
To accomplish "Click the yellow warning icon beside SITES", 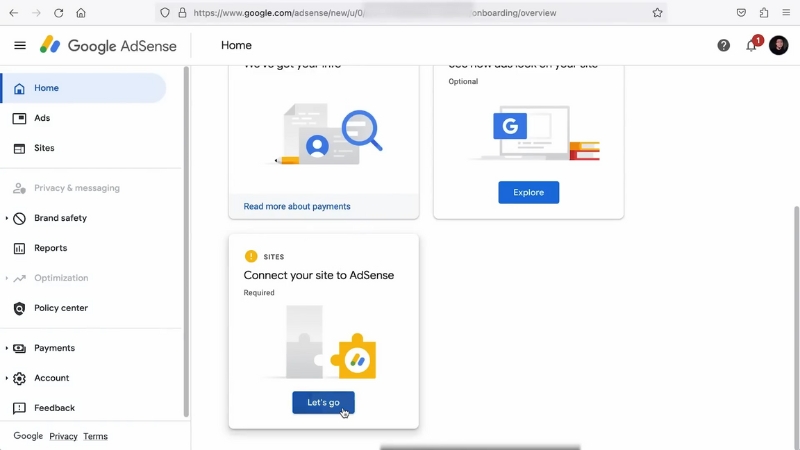I will pyautogui.click(x=251, y=256).
